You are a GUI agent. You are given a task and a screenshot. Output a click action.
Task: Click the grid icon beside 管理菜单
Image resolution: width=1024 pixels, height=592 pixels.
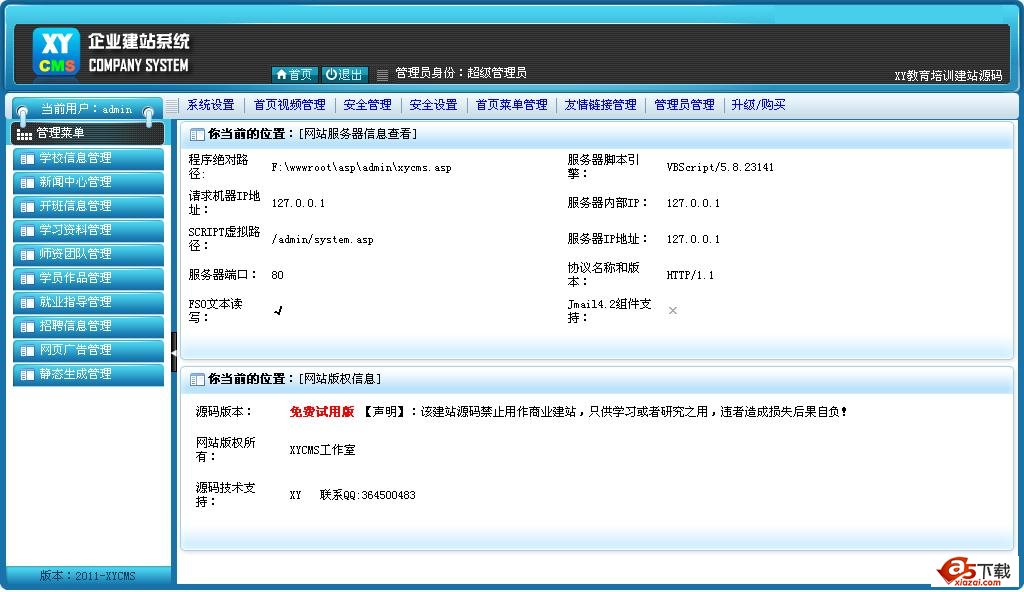coord(24,134)
